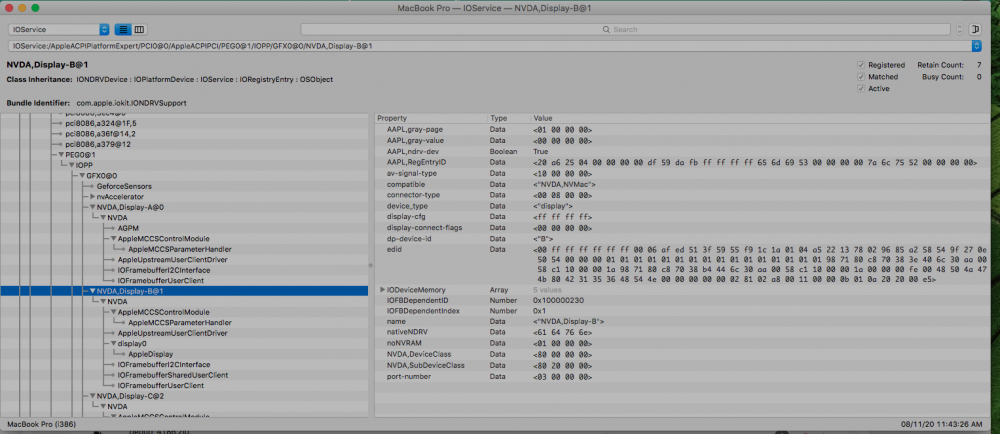
Task: Click the stepper arrows next to Search
Action: [x=959, y=30]
